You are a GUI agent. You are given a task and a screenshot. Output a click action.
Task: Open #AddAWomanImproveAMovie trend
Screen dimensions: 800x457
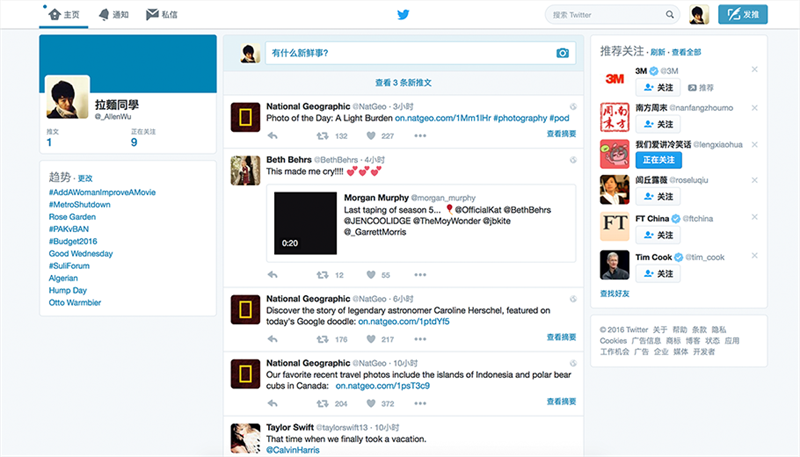pyautogui.click(x=102, y=192)
